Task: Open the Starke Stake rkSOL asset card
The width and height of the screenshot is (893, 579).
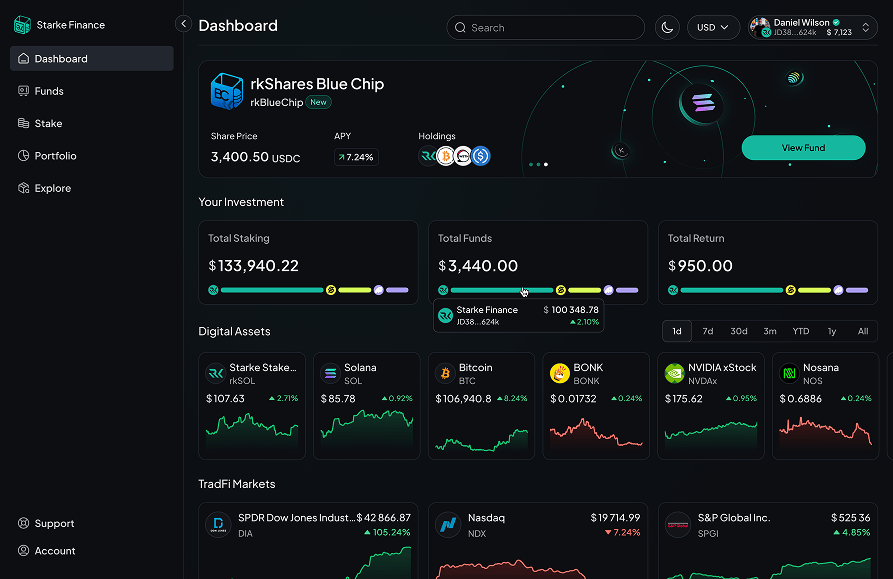Action: click(252, 406)
